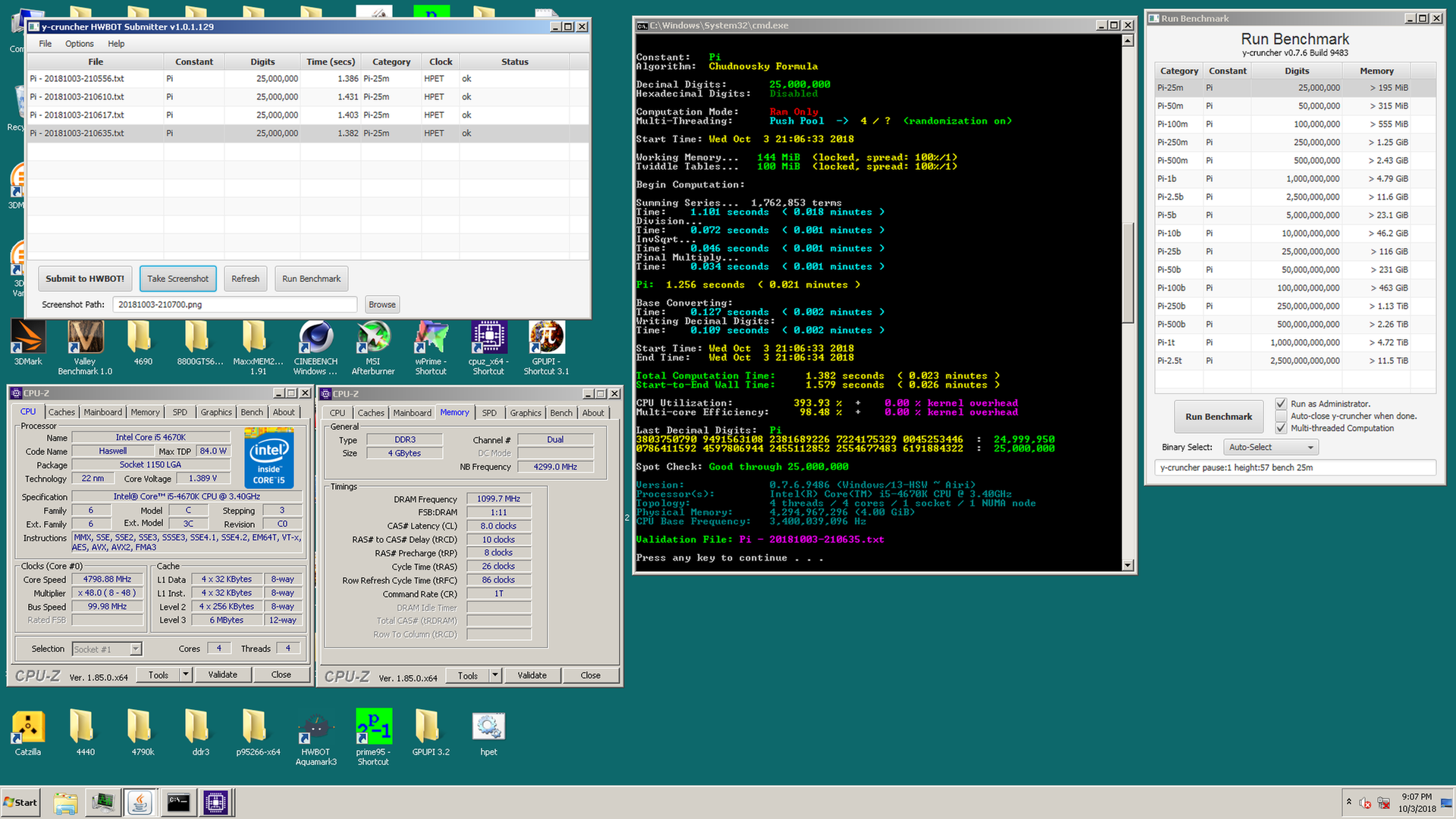Toggle Run as Administrator checkbox

point(1281,403)
